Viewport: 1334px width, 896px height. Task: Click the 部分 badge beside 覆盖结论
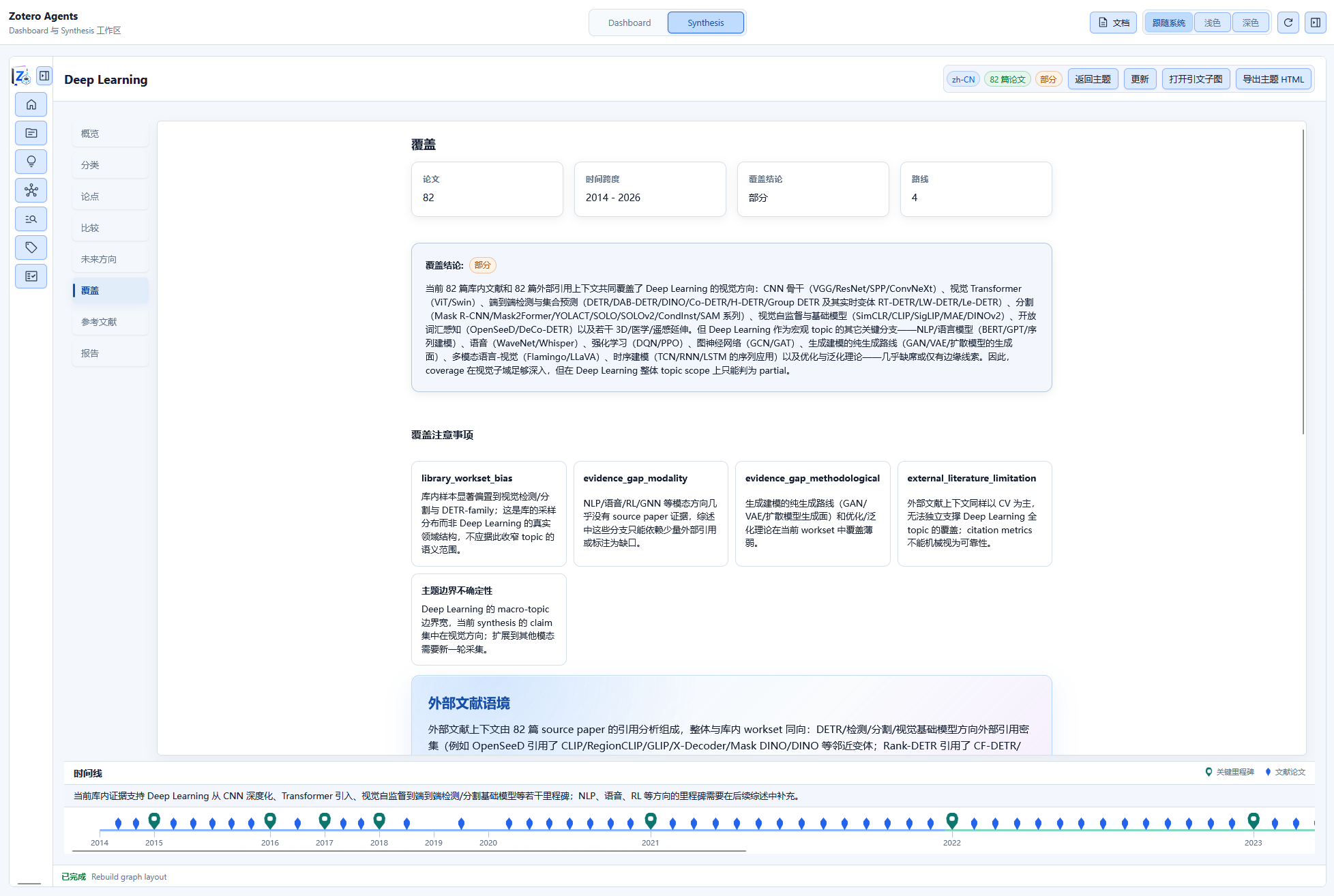coord(482,265)
